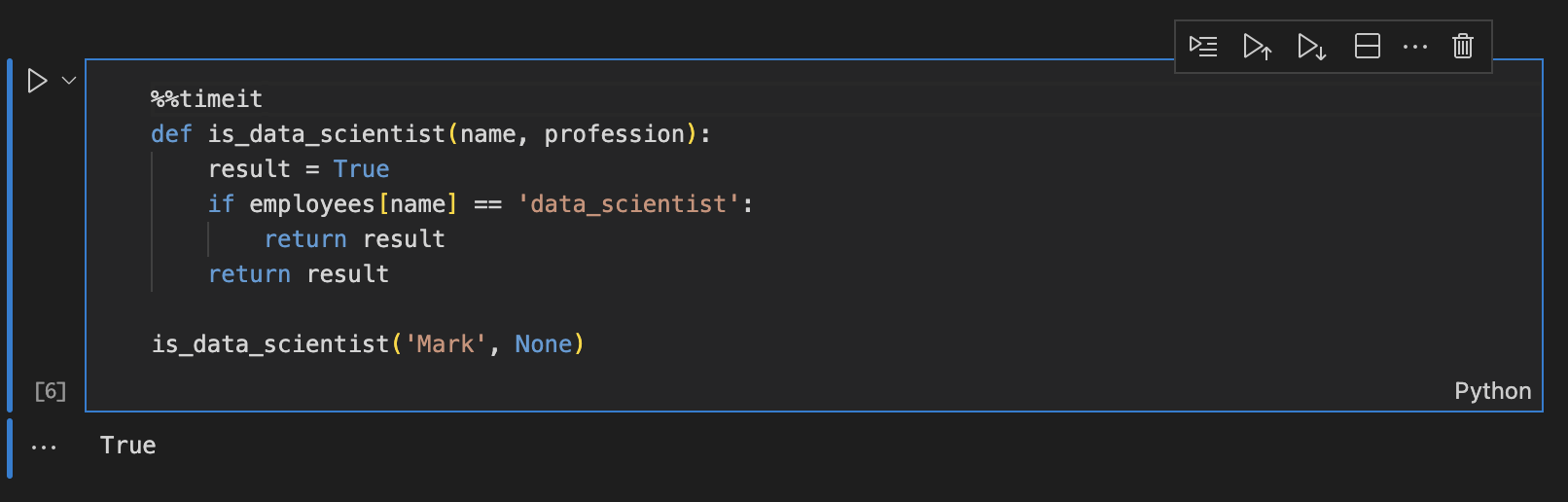
Task: Click on the True output text
Action: coord(127,446)
